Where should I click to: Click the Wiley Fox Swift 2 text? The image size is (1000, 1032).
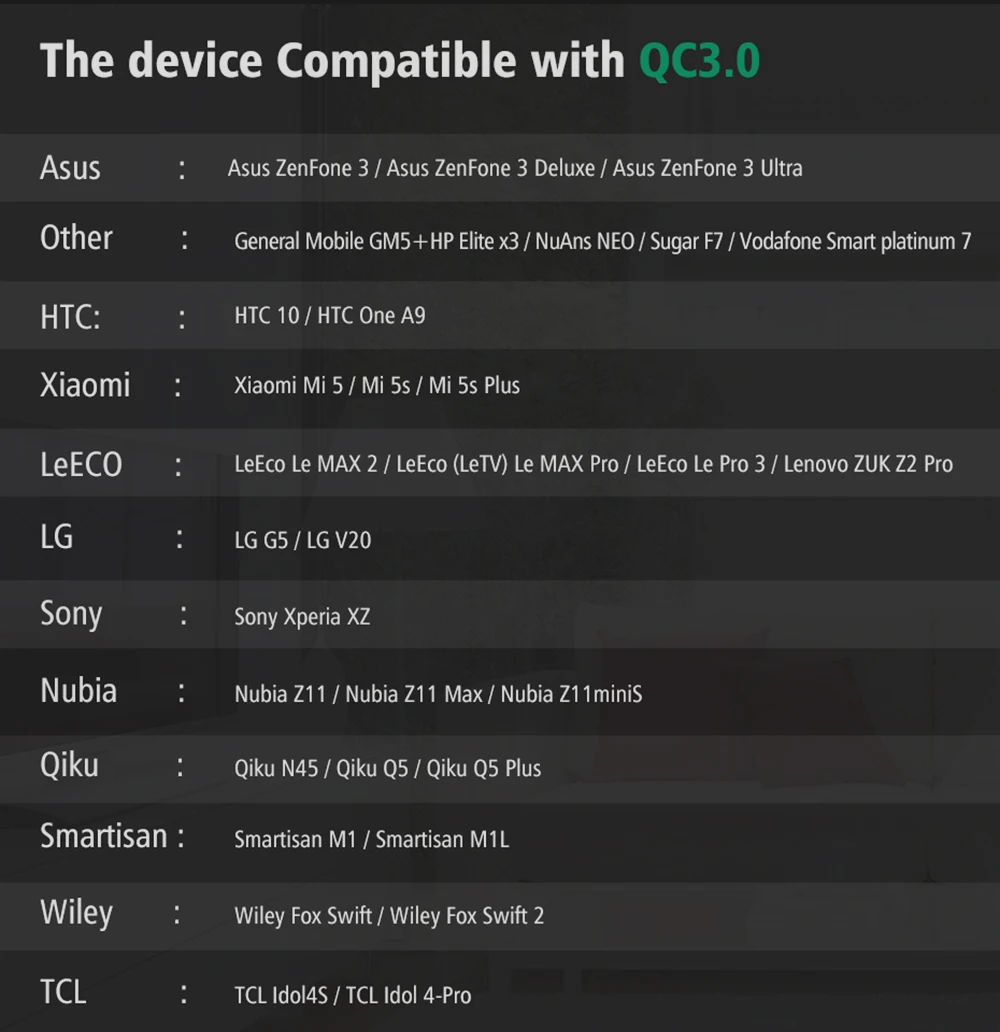tap(467, 916)
